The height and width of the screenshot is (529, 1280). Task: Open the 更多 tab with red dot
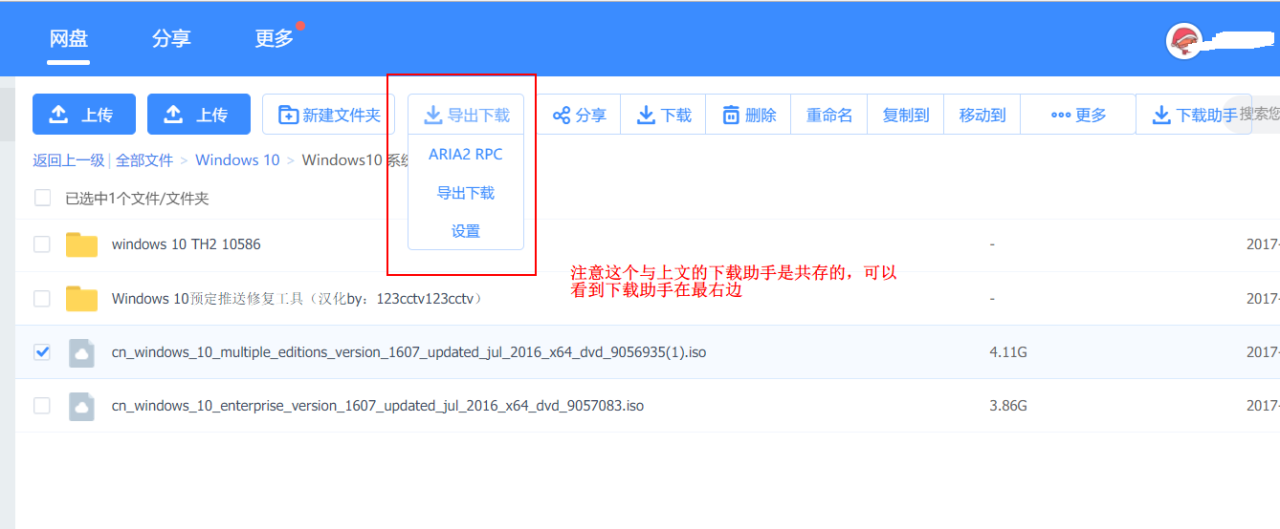click(x=274, y=39)
